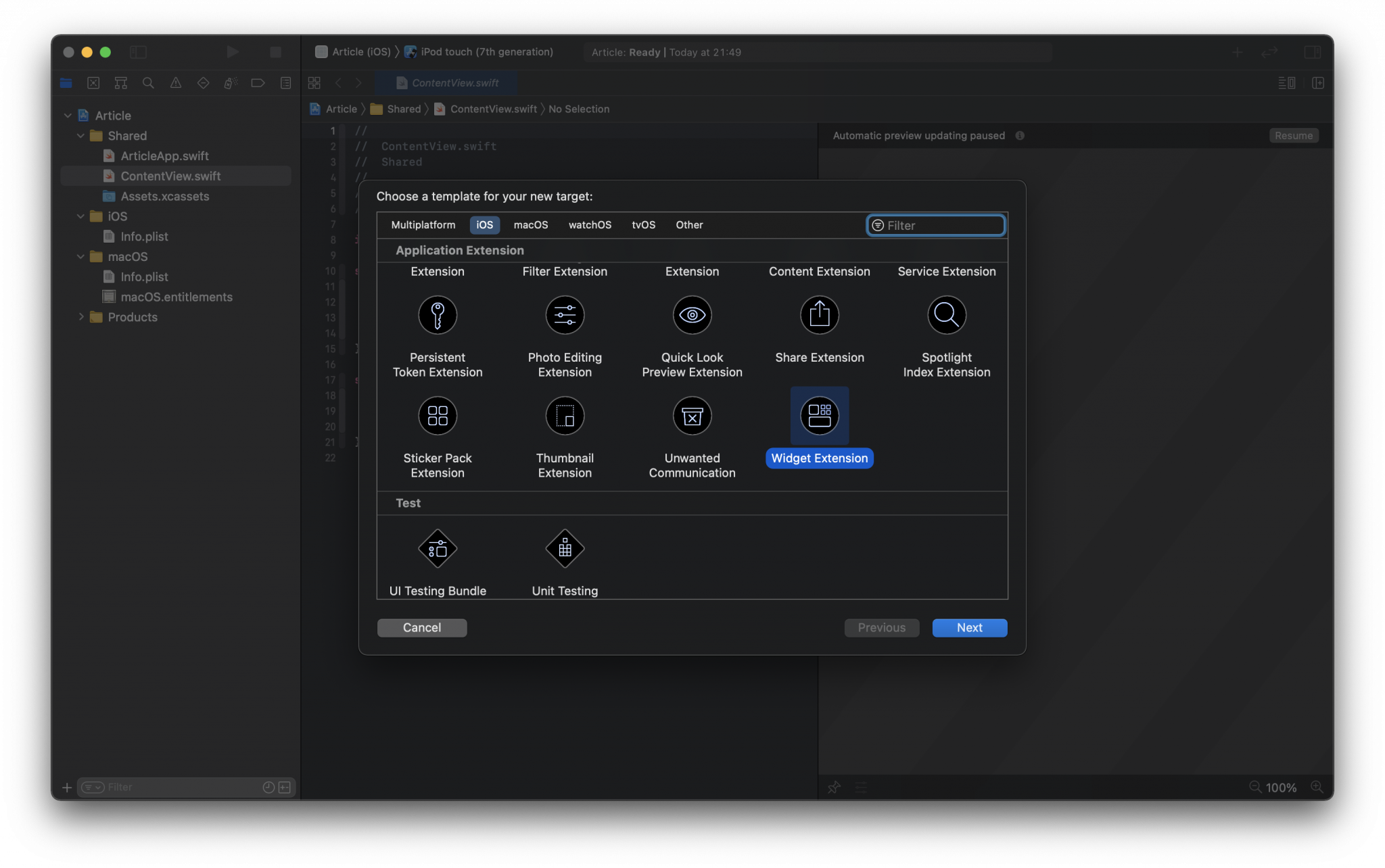Choose Unwanted Communication extension icon
The height and width of the screenshot is (868, 1385).
click(x=692, y=416)
